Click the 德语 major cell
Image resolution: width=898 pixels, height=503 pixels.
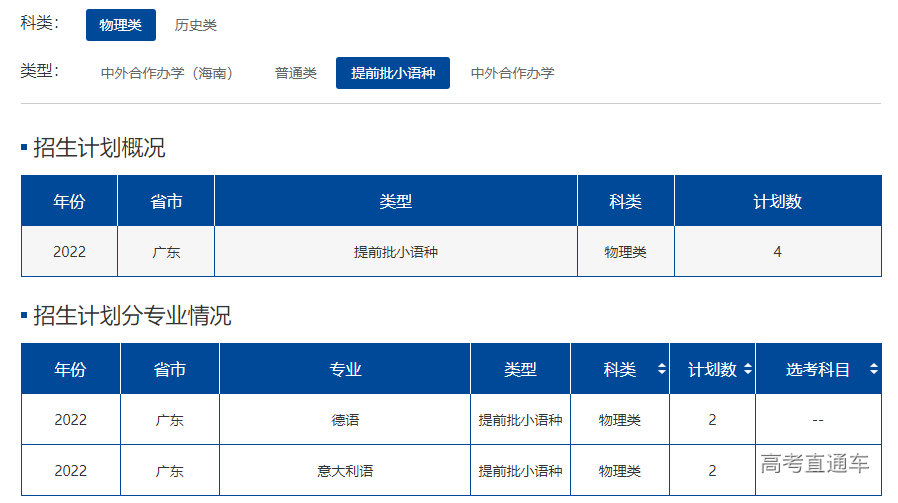point(345,420)
